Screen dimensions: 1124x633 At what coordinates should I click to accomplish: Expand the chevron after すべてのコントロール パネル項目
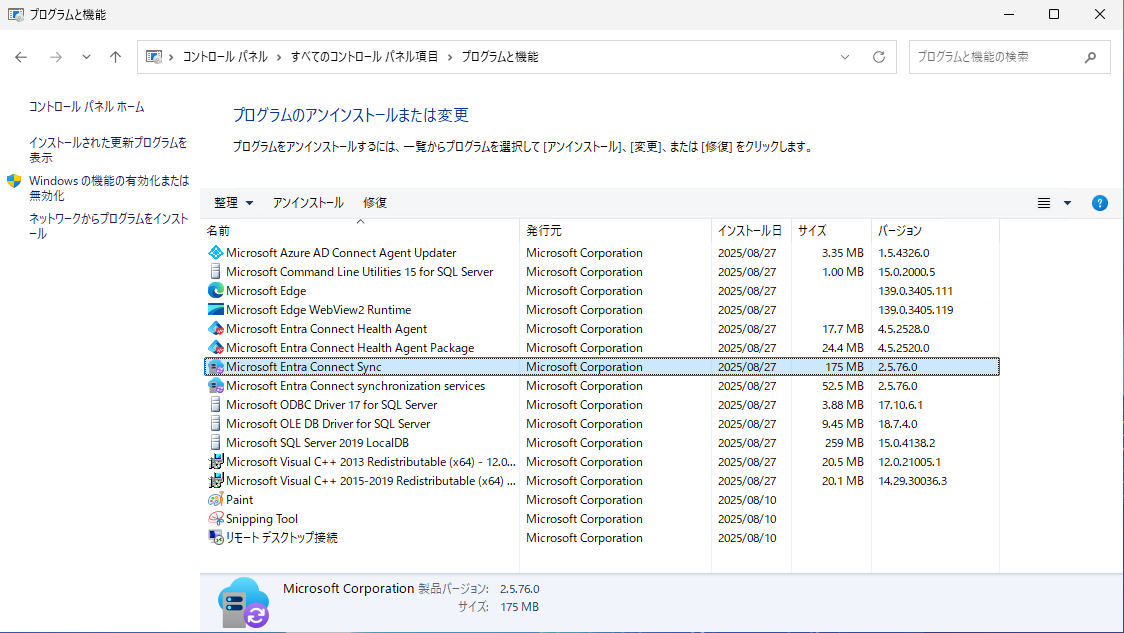click(x=449, y=57)
